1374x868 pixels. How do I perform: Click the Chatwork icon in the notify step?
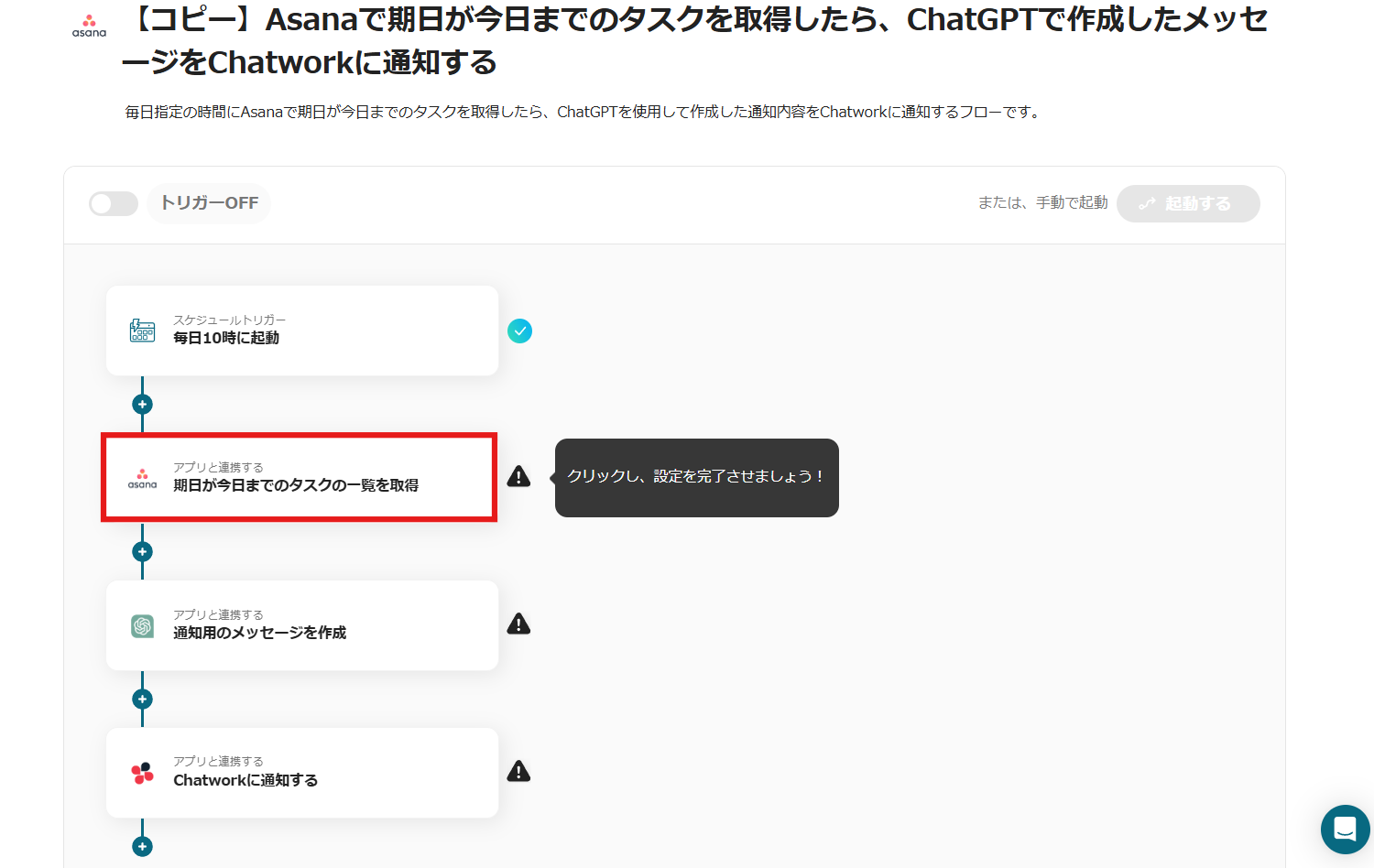click(142, 773)
